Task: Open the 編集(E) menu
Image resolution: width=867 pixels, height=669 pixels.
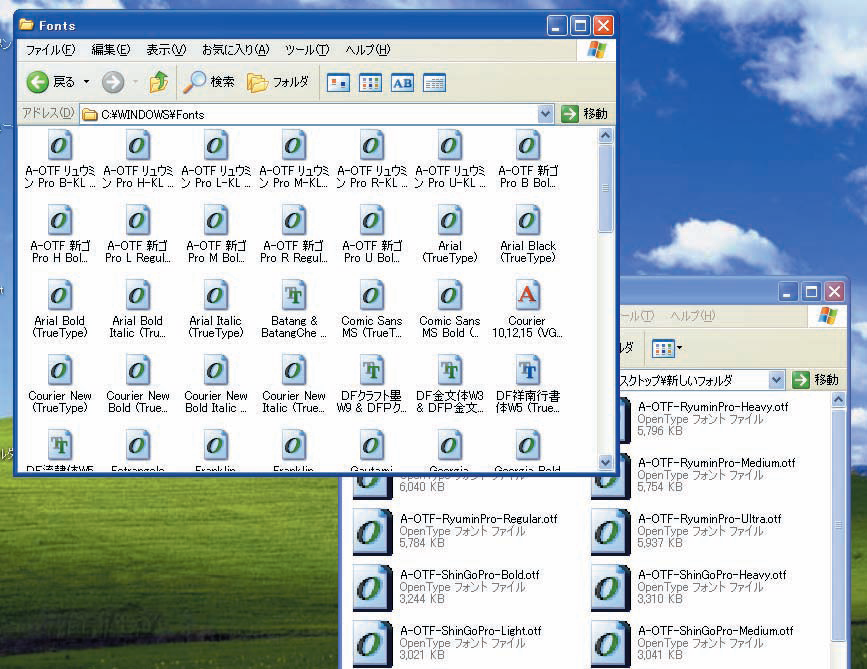Action: pyautogui.click(x=111, y=50)
